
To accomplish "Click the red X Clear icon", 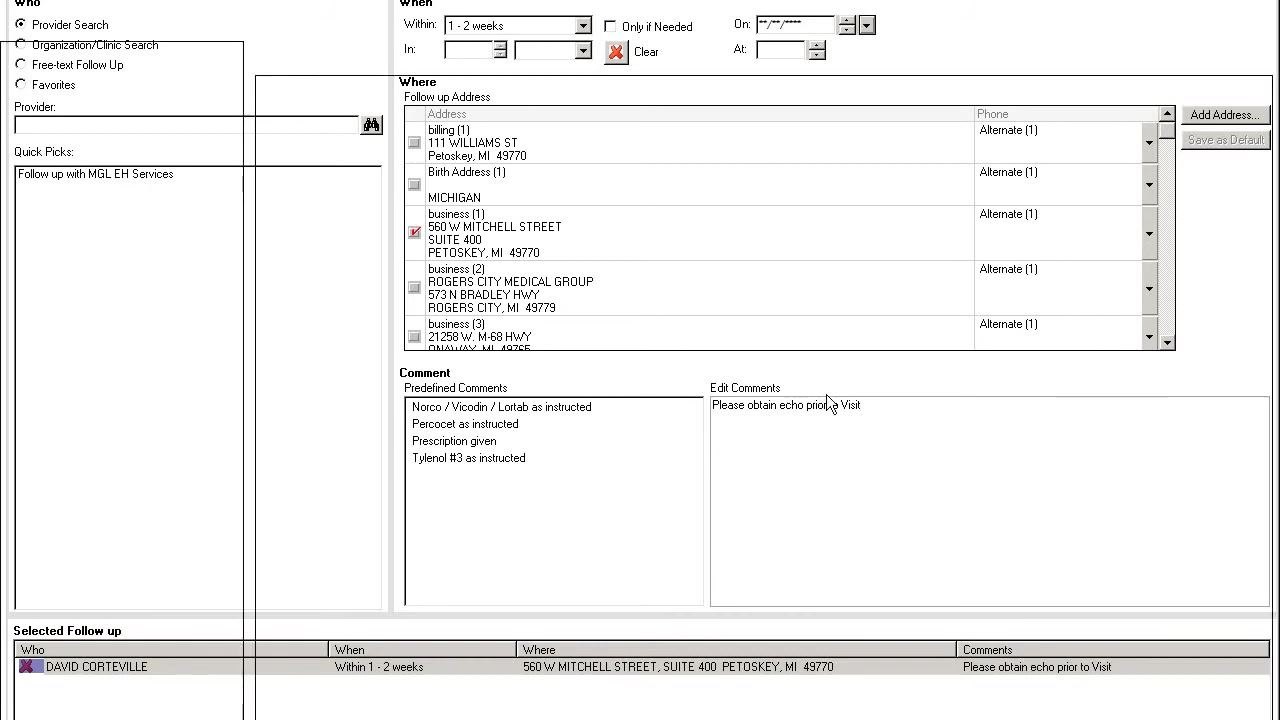I will [616, 52].
